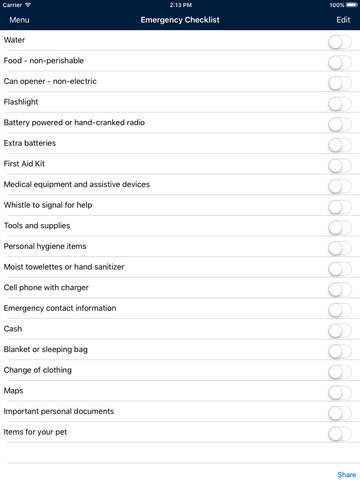Image resolution: width=360 pixels, height=480 pixels.
Task: Share the emergency checklist
Action: [347, 474]
